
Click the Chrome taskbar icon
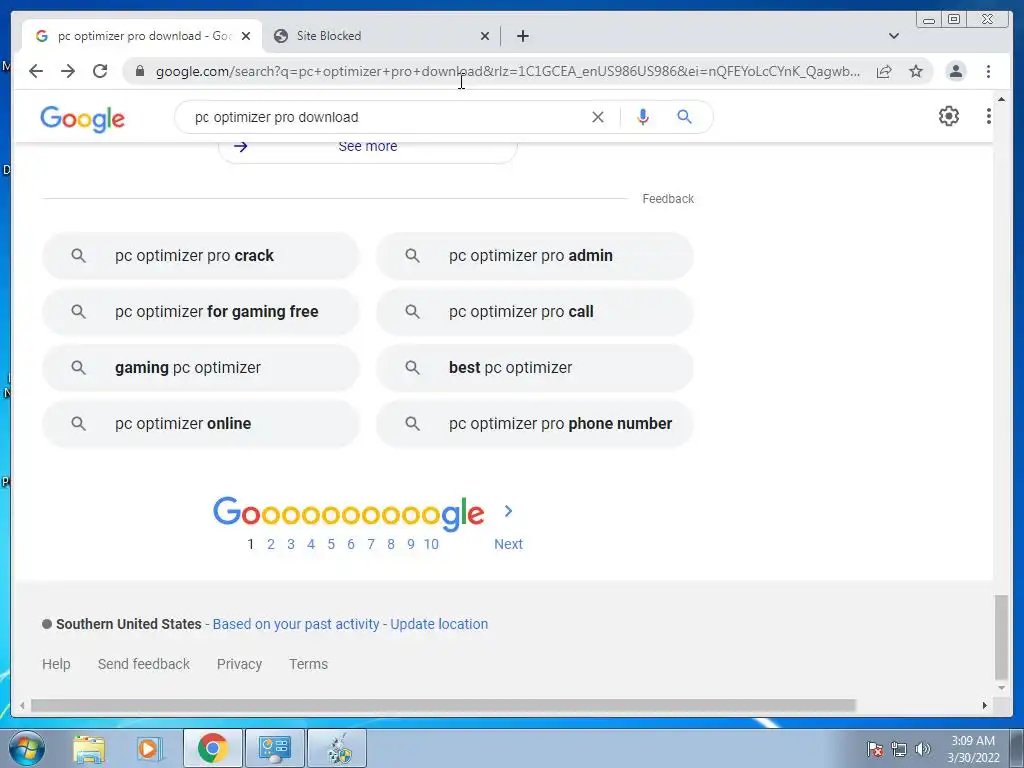(212, 748)
